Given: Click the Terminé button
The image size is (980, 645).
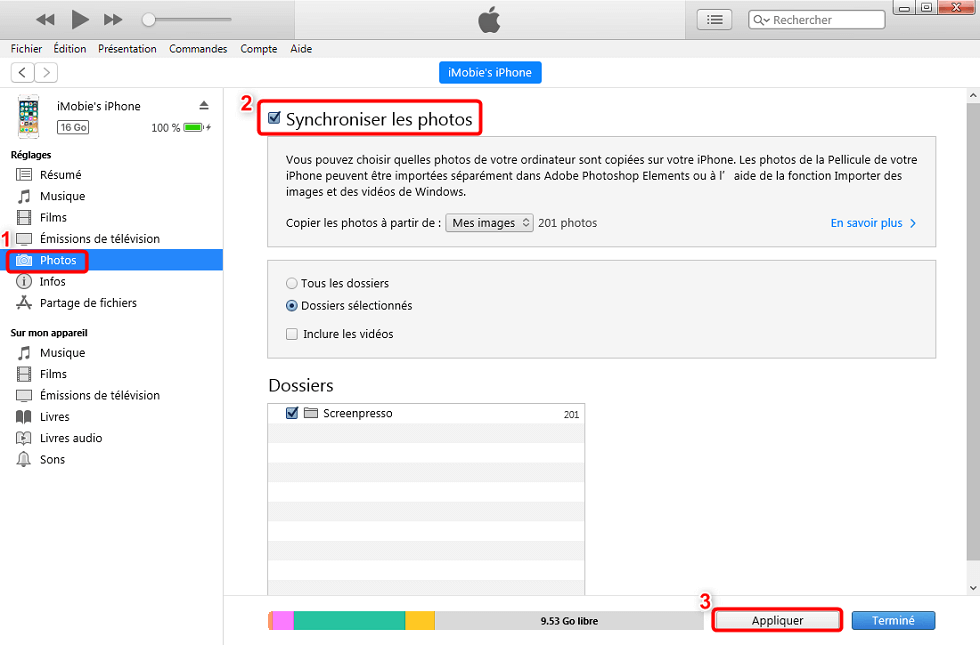Looking at the screenshot, I should coord(893,621).
